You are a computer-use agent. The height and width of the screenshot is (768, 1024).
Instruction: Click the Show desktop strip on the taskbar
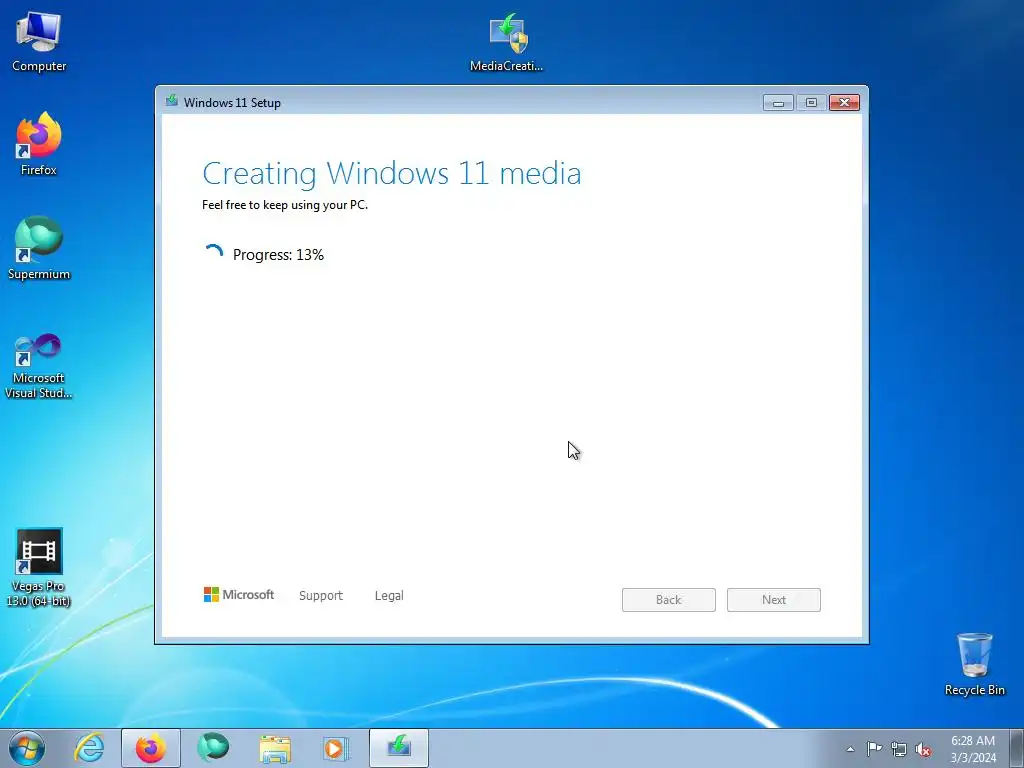tap(1018, 748)
